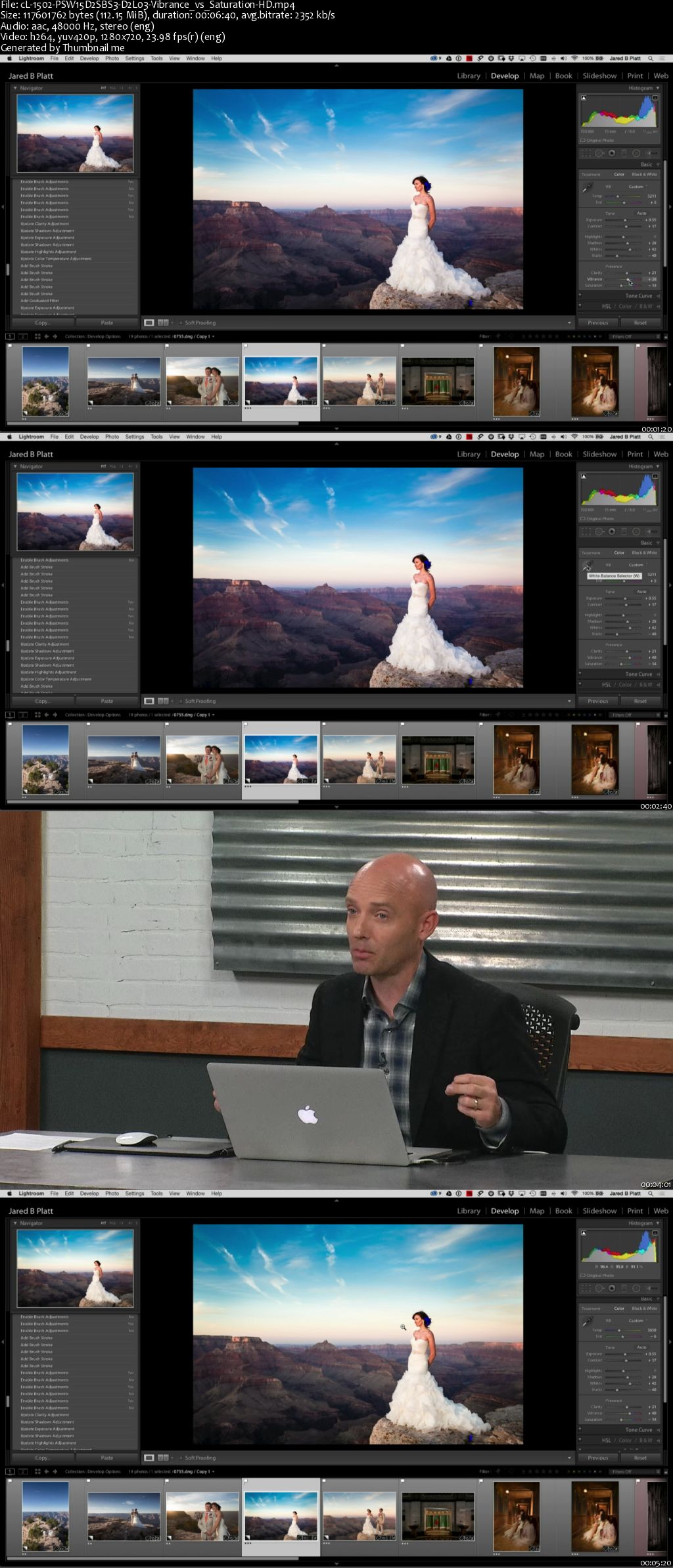
Task: Toggle highlight clipping indicator in 00:01:20 histogram
Action: point(655,98)
